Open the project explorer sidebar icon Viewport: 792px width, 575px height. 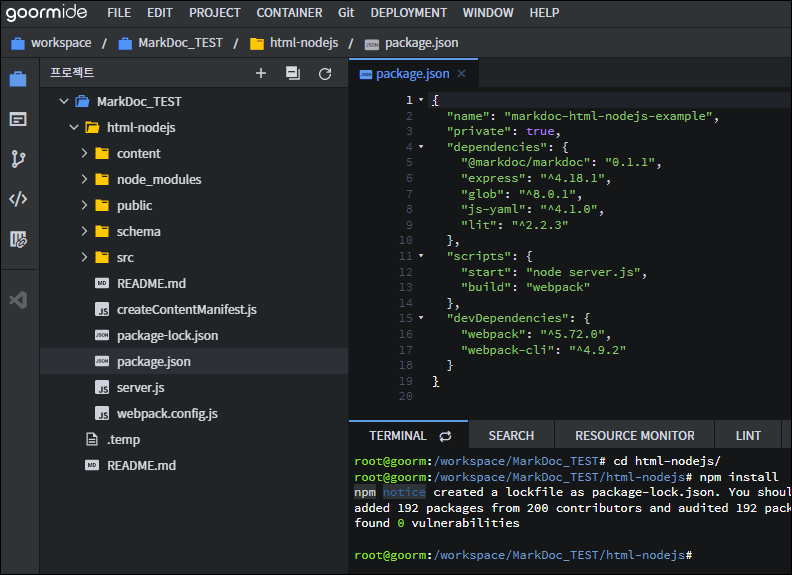point(18,79)
